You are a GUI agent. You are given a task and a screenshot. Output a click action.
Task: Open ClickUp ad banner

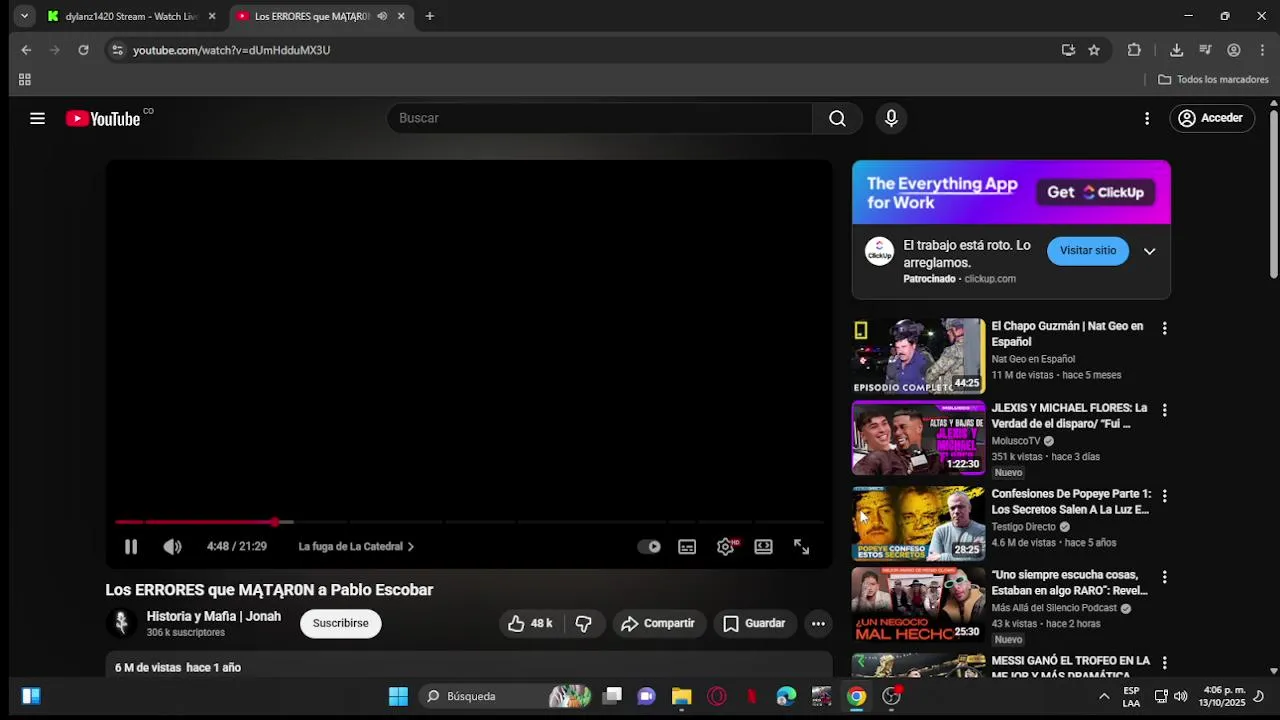(x=1011, y=192)
